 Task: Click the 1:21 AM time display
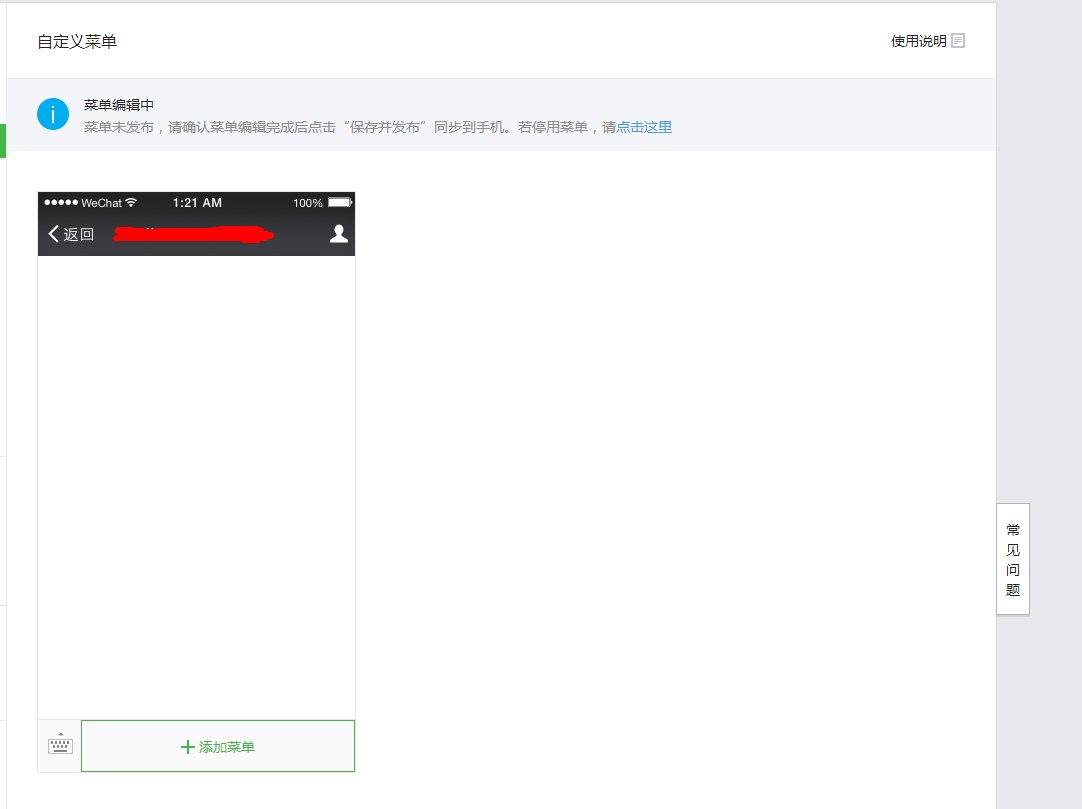pos(197,202)
